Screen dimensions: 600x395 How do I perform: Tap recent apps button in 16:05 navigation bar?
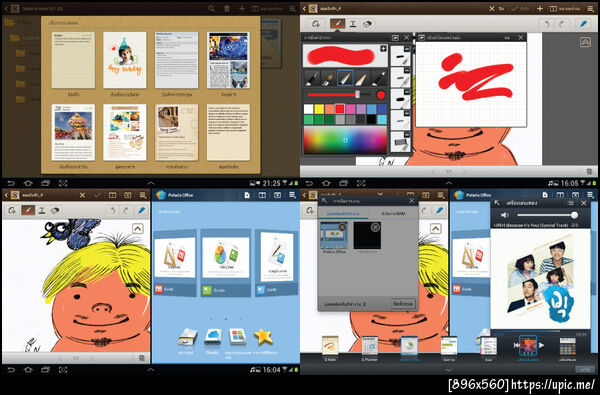pos(343,183)
